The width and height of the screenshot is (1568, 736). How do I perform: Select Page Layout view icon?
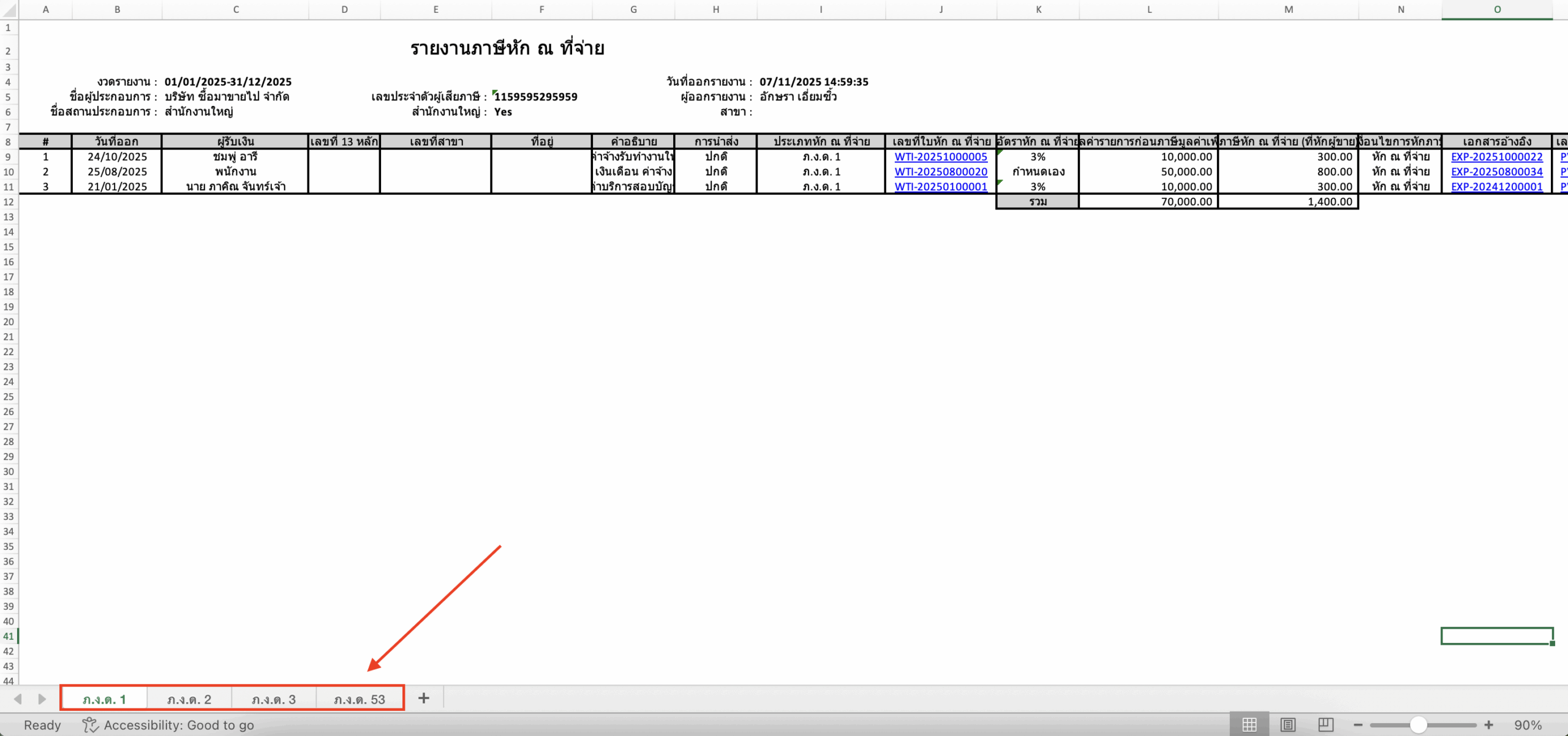(x=1289, y=724)
